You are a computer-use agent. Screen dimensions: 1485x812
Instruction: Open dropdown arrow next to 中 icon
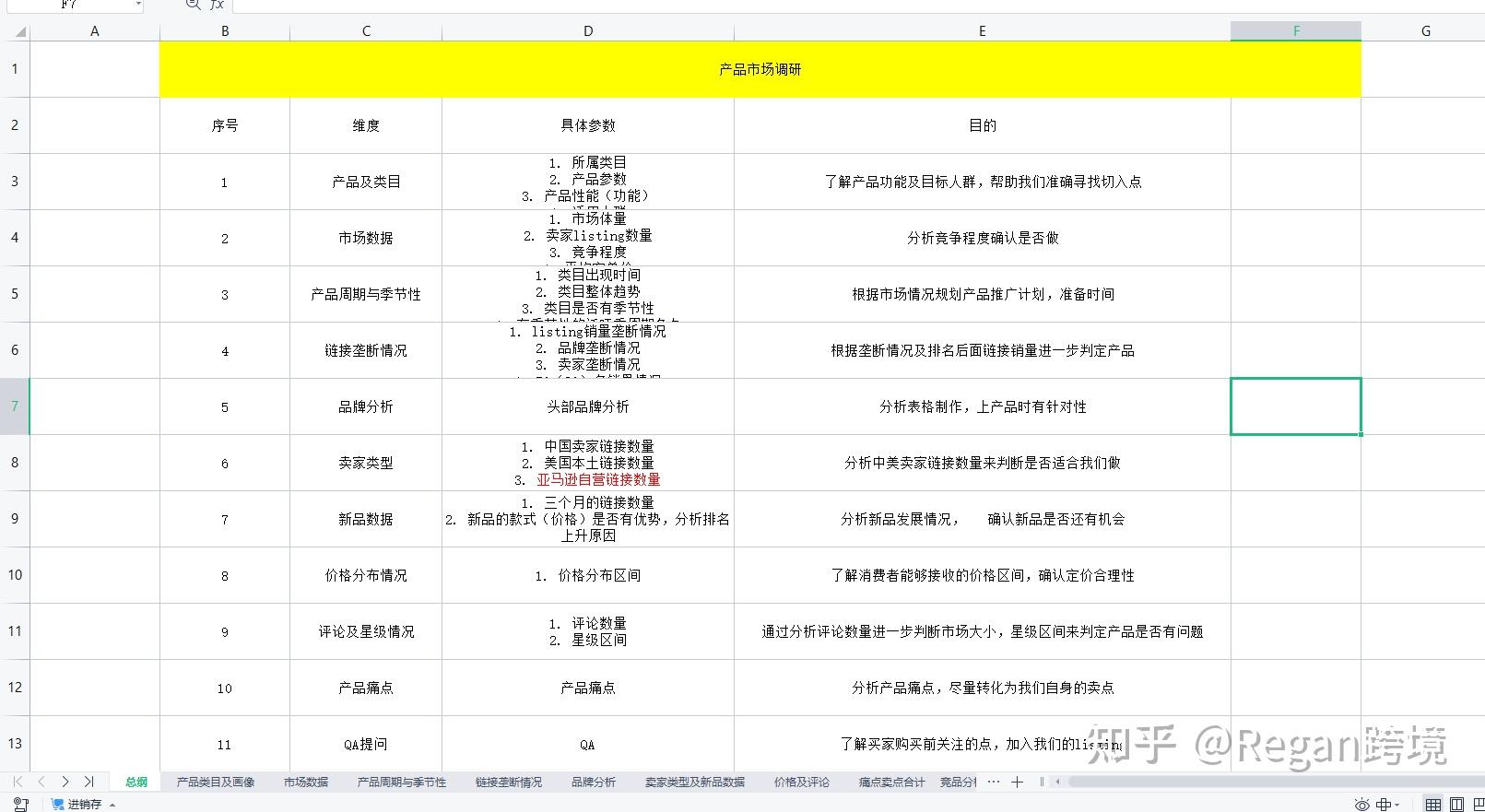click(x=1397, y=805)
